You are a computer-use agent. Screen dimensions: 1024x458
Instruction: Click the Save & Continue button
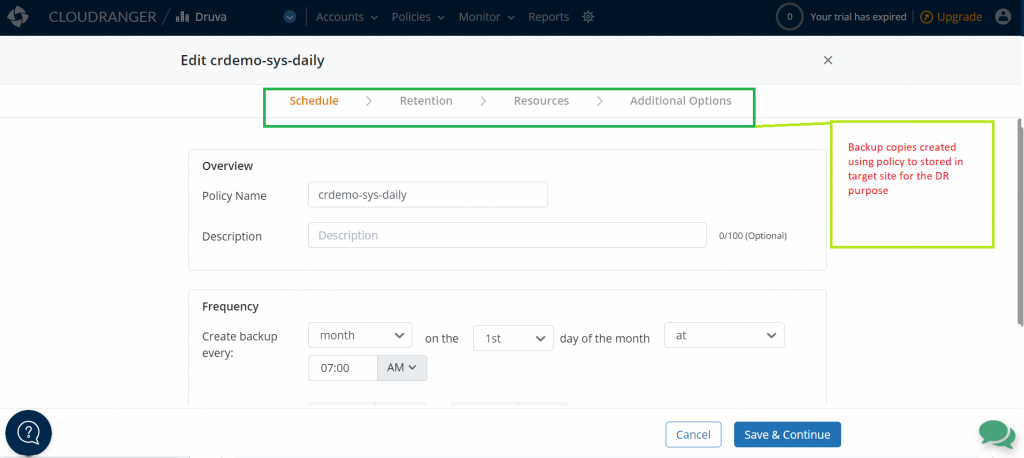(787, 434)
